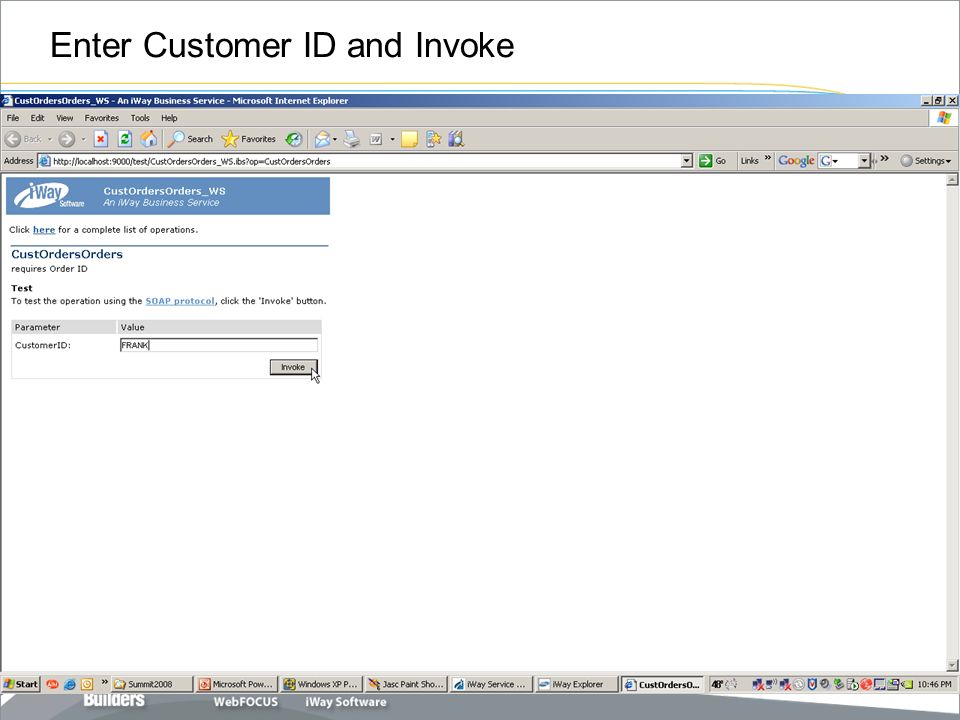
Task: Click the Edit with Word toolbar icon
Action: point(376,140)
